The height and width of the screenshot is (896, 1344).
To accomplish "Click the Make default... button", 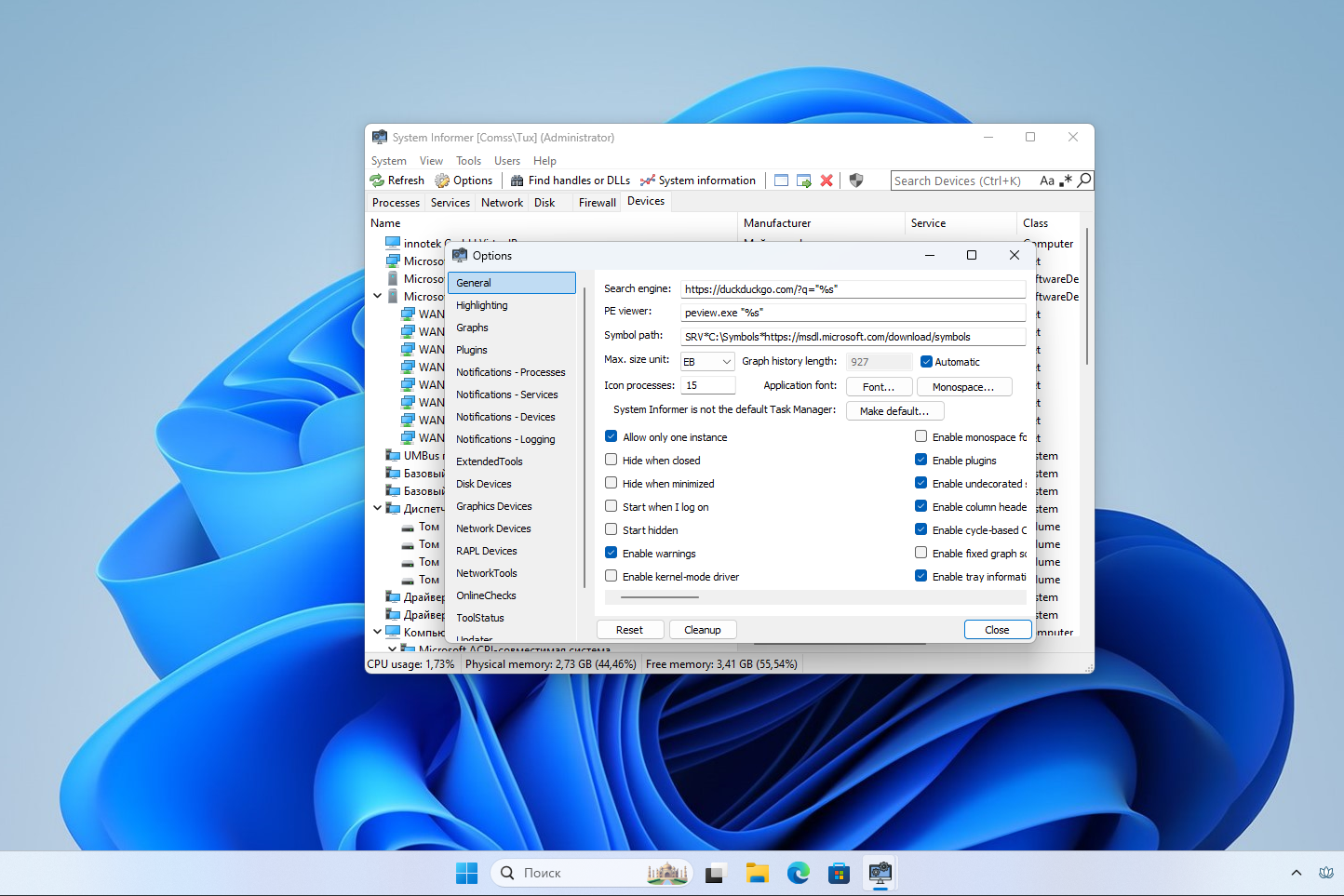I will pyautogui.click(x=894, y=410).
